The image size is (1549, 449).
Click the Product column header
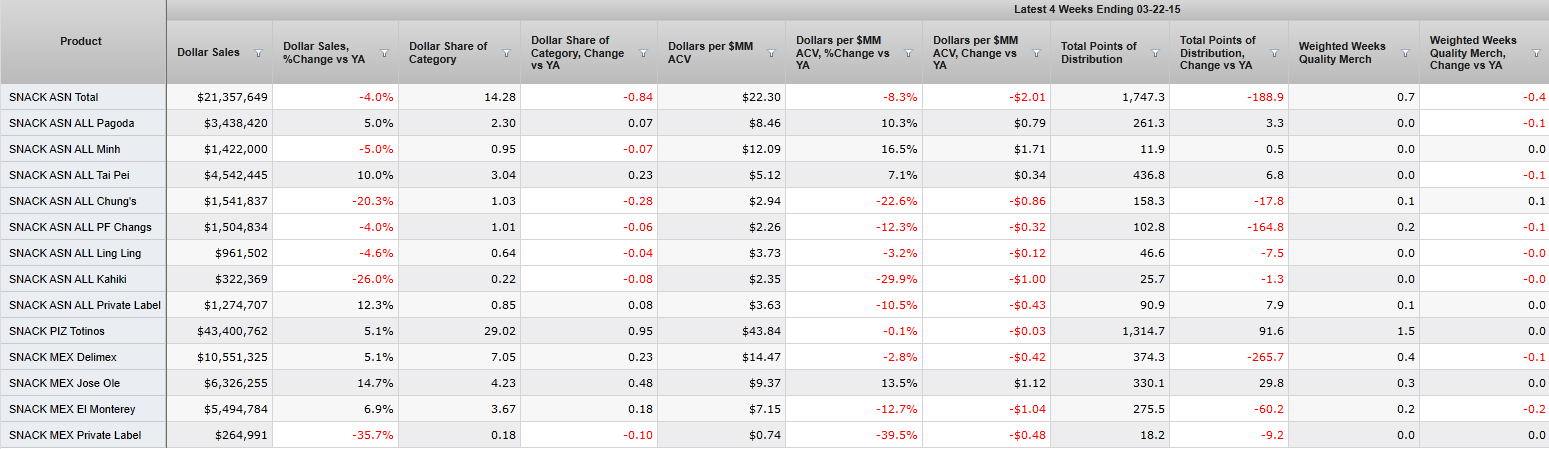point(81,42)
